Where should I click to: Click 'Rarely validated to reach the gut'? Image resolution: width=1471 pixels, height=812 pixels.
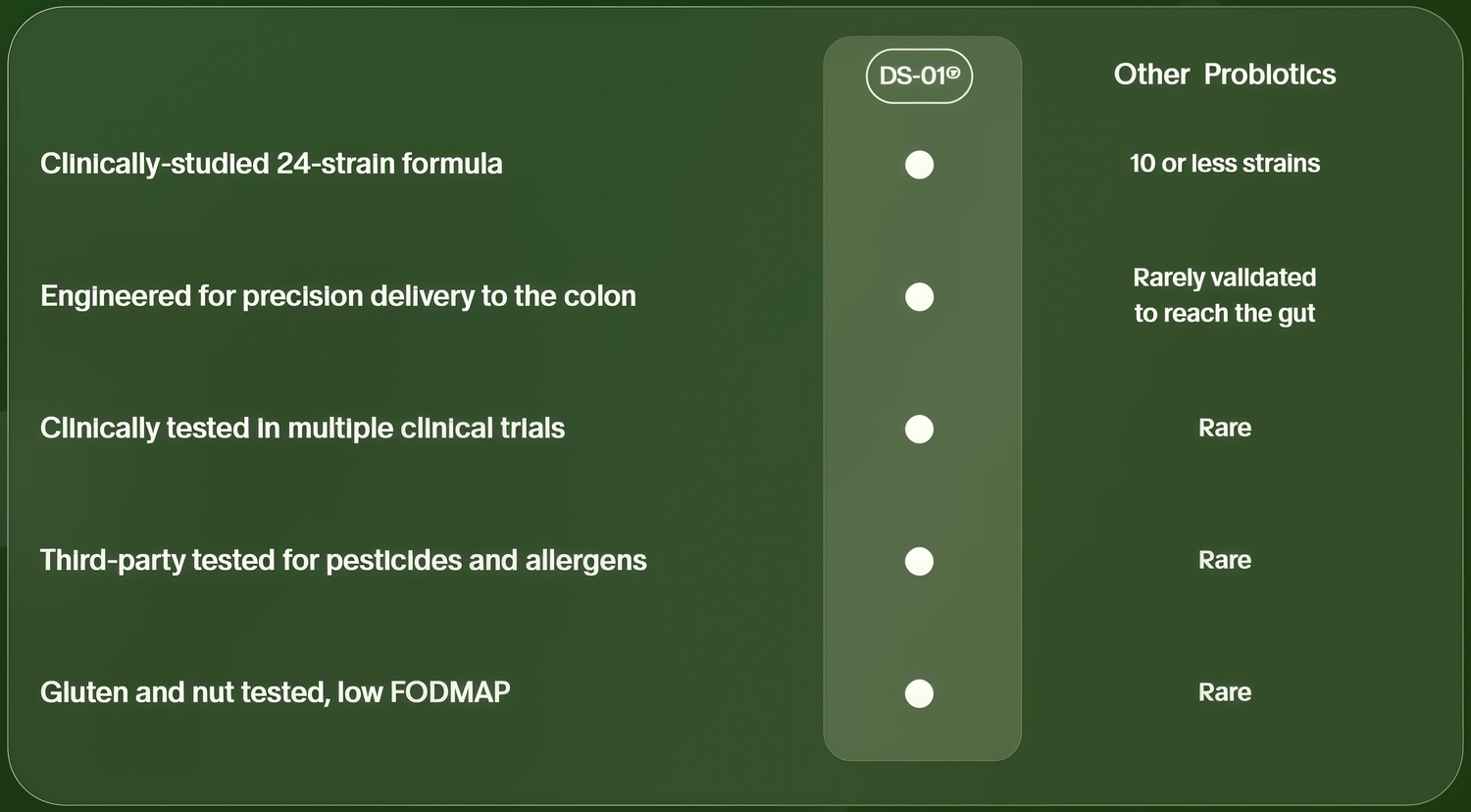tap(1225, 295)
